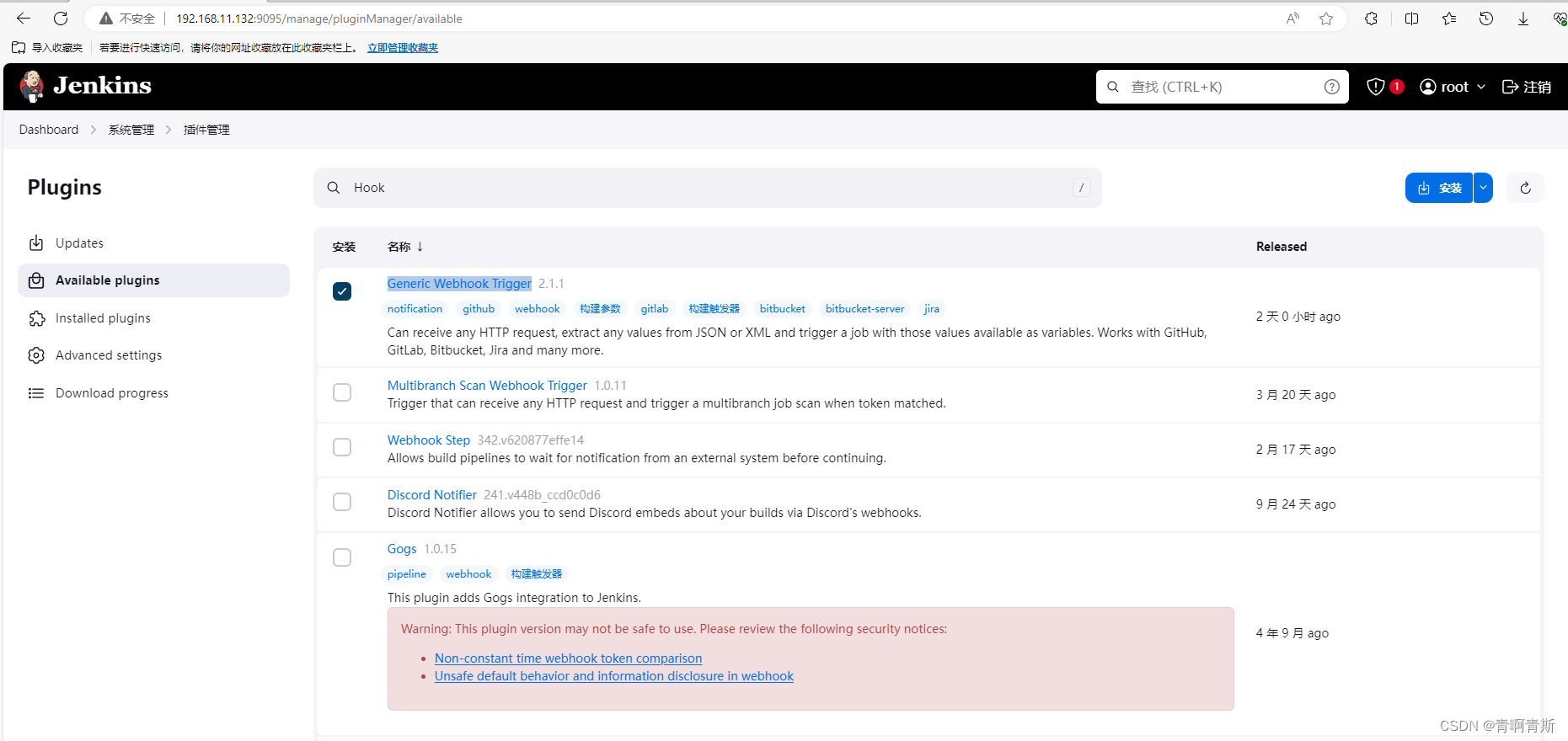Go back to previous browser page
Viewport: 1568px width, 741px height.
(x=24, y=19)
